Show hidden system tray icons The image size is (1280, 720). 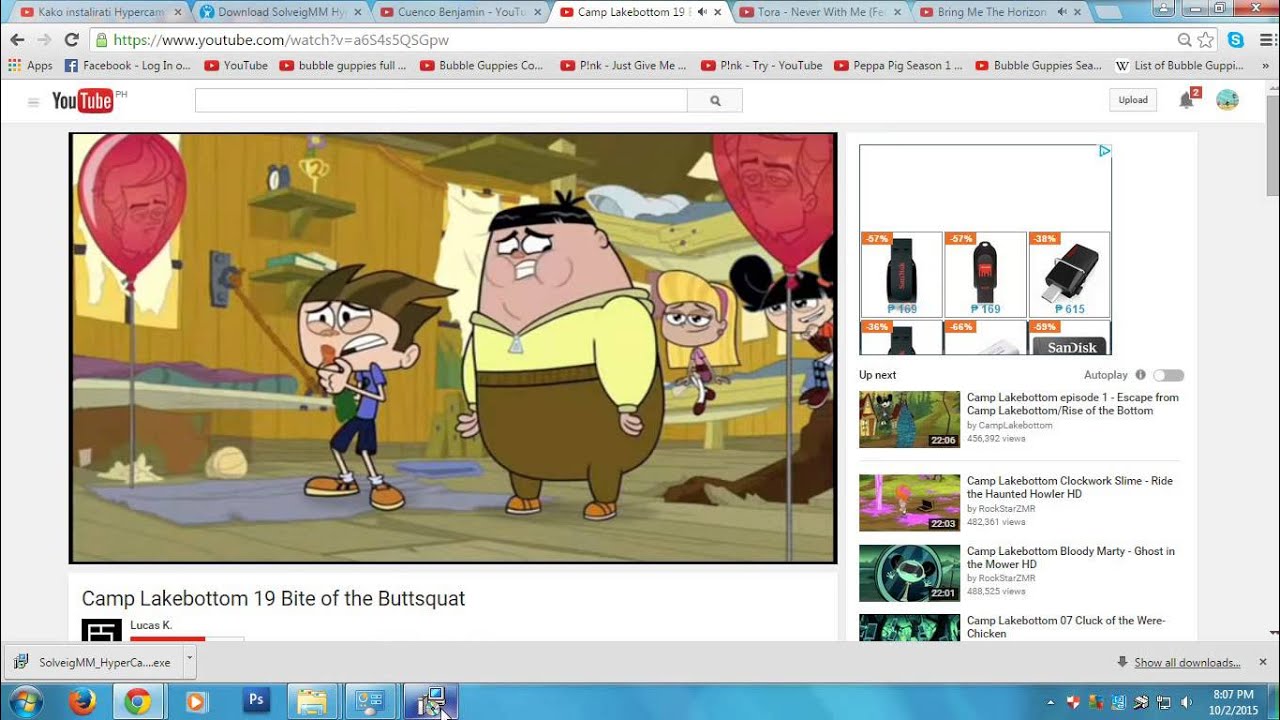[x=1050, y=702]
